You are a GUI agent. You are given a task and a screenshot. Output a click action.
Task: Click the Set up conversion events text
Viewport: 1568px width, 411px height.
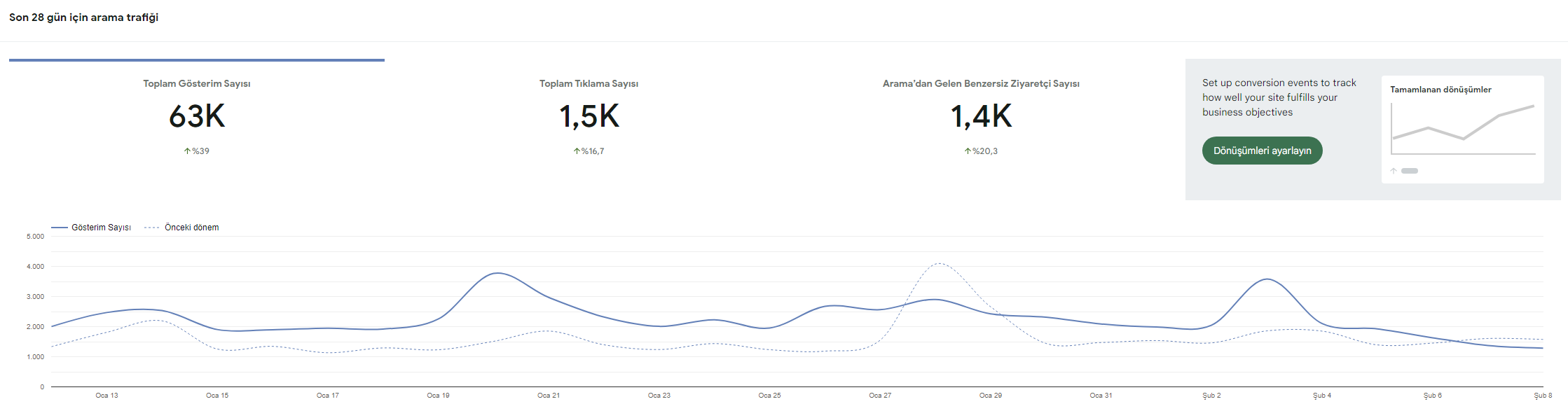[x=1279, y=97]
